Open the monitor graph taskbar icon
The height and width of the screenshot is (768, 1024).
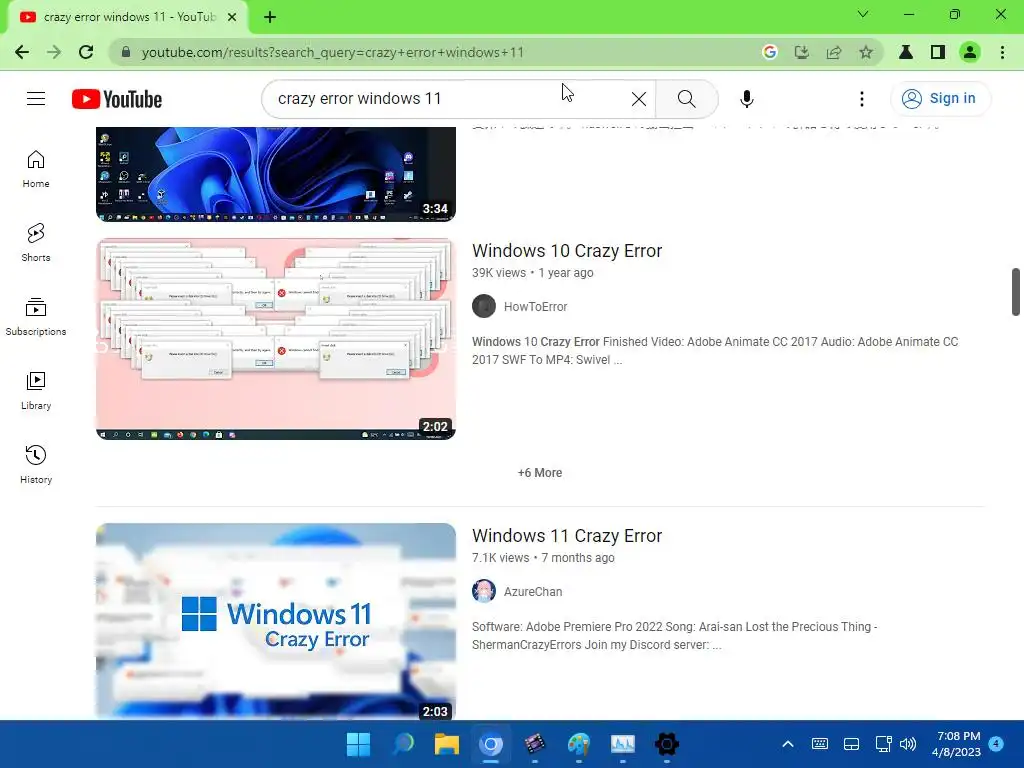(x=623, y=744)
